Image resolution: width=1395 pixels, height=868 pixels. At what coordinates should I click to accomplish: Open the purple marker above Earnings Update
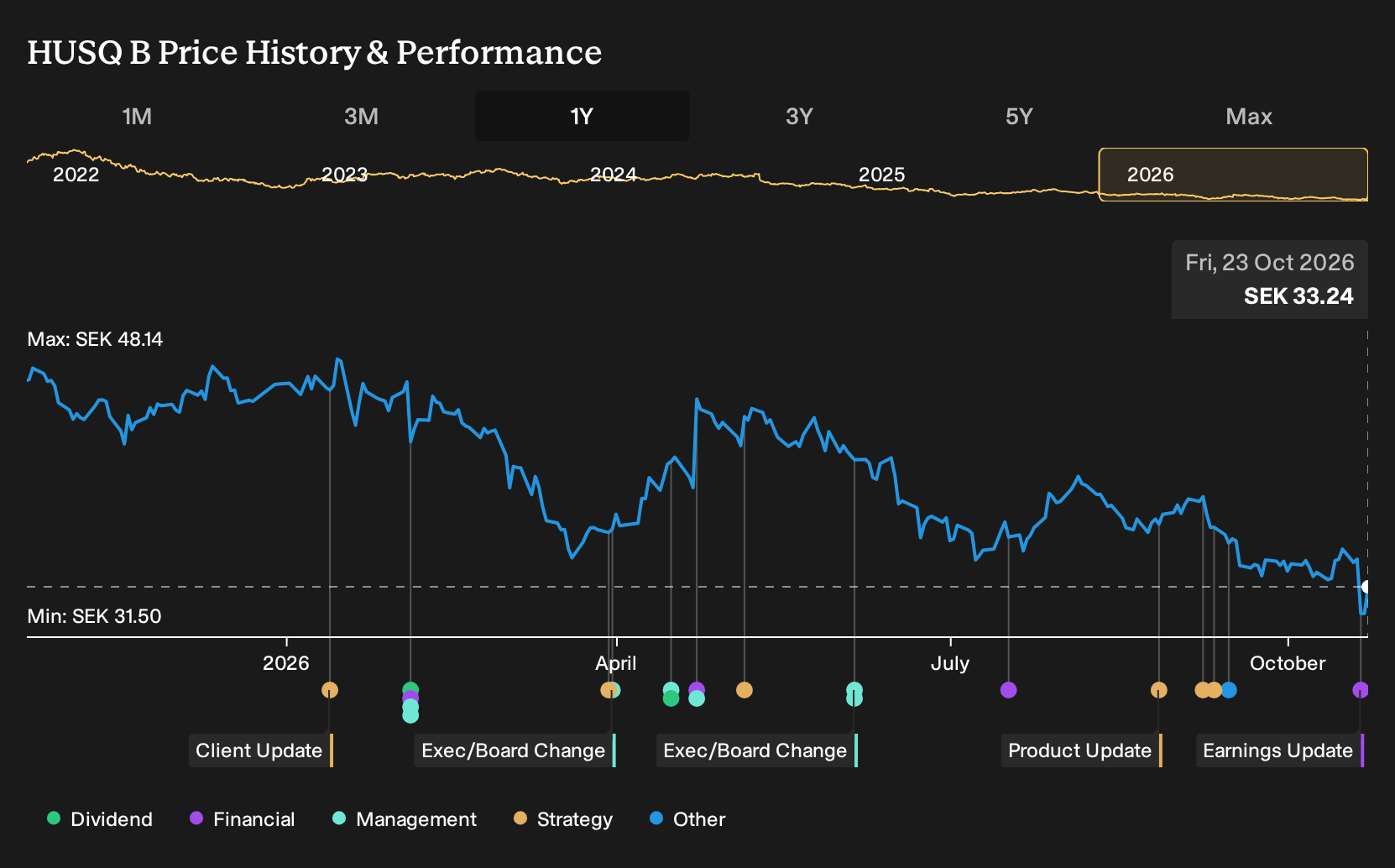(x=1361, y=690)
